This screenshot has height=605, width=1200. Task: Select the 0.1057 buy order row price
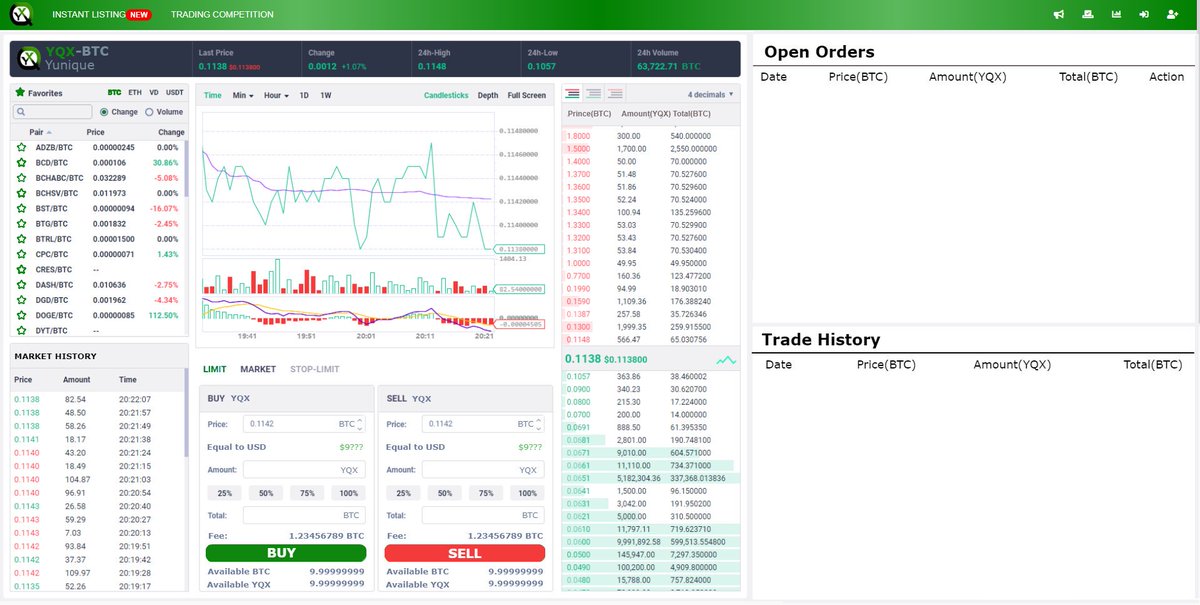(x=579, y=376)
